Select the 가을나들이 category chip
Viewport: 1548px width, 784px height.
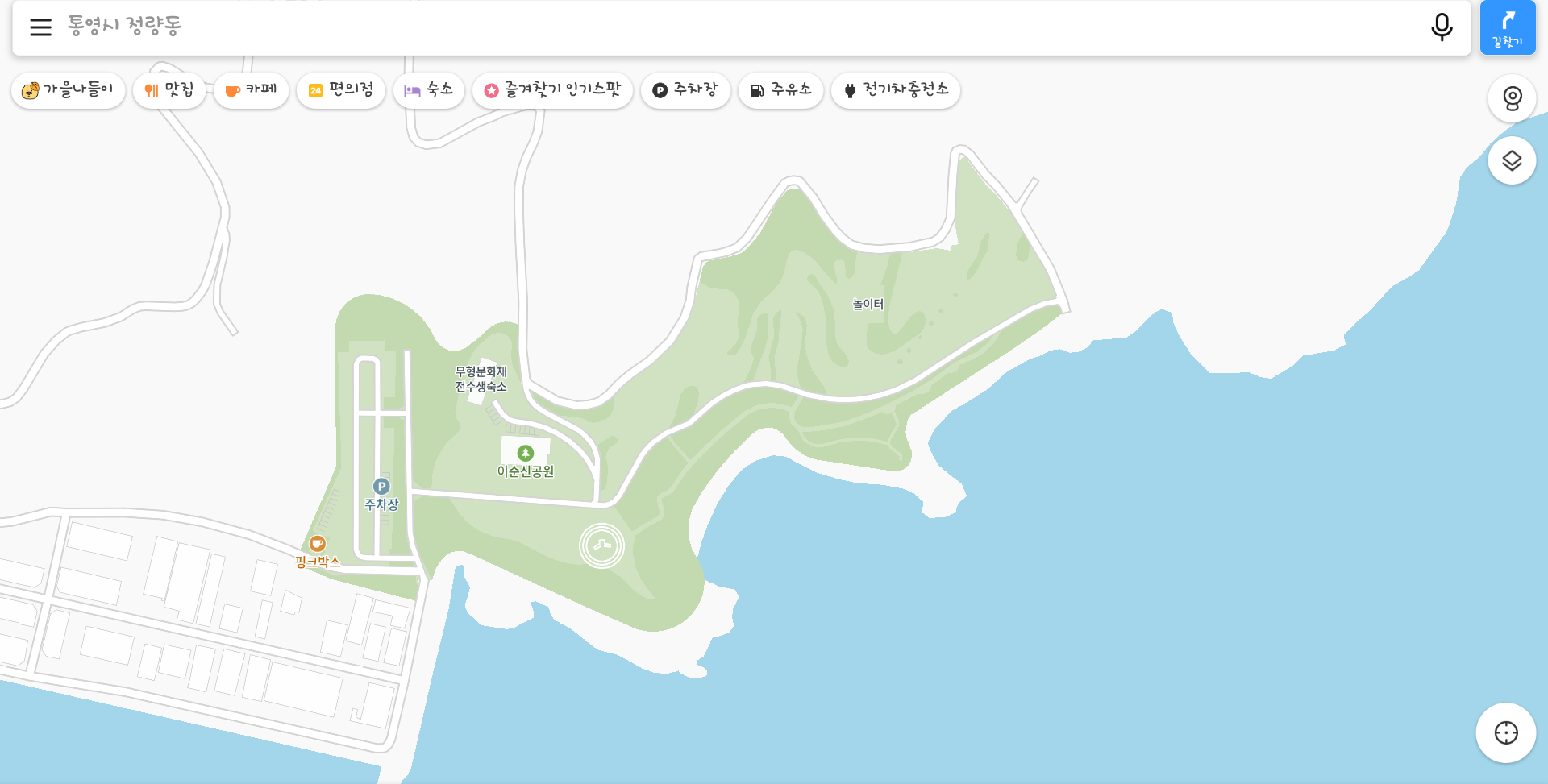[x=68, y=90]
